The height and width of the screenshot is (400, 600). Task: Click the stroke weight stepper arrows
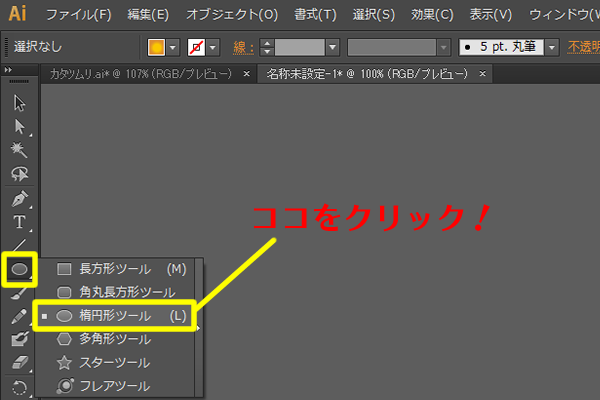click(266, 47)
